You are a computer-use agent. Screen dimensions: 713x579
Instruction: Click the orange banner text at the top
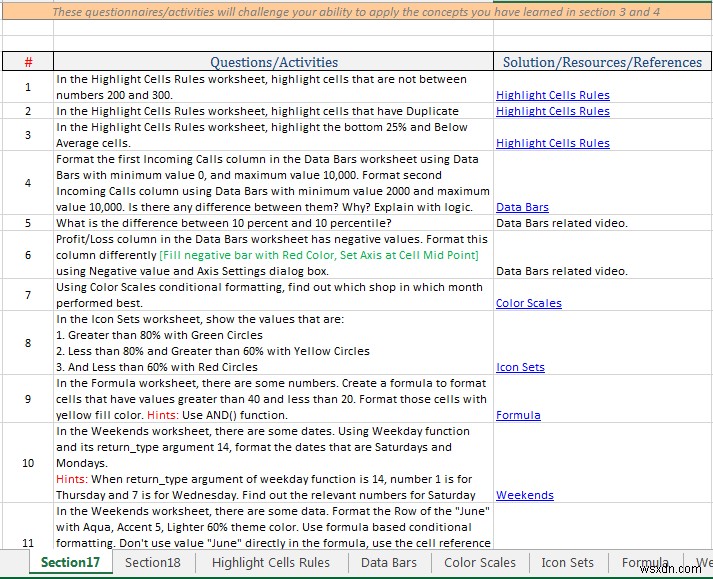(356, 12)
